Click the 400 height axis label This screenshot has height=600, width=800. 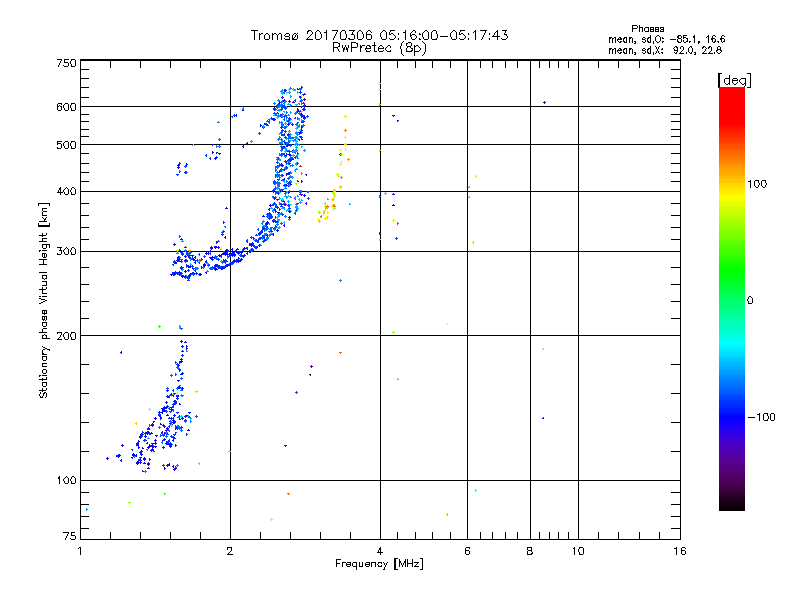[x=67, y=192]
